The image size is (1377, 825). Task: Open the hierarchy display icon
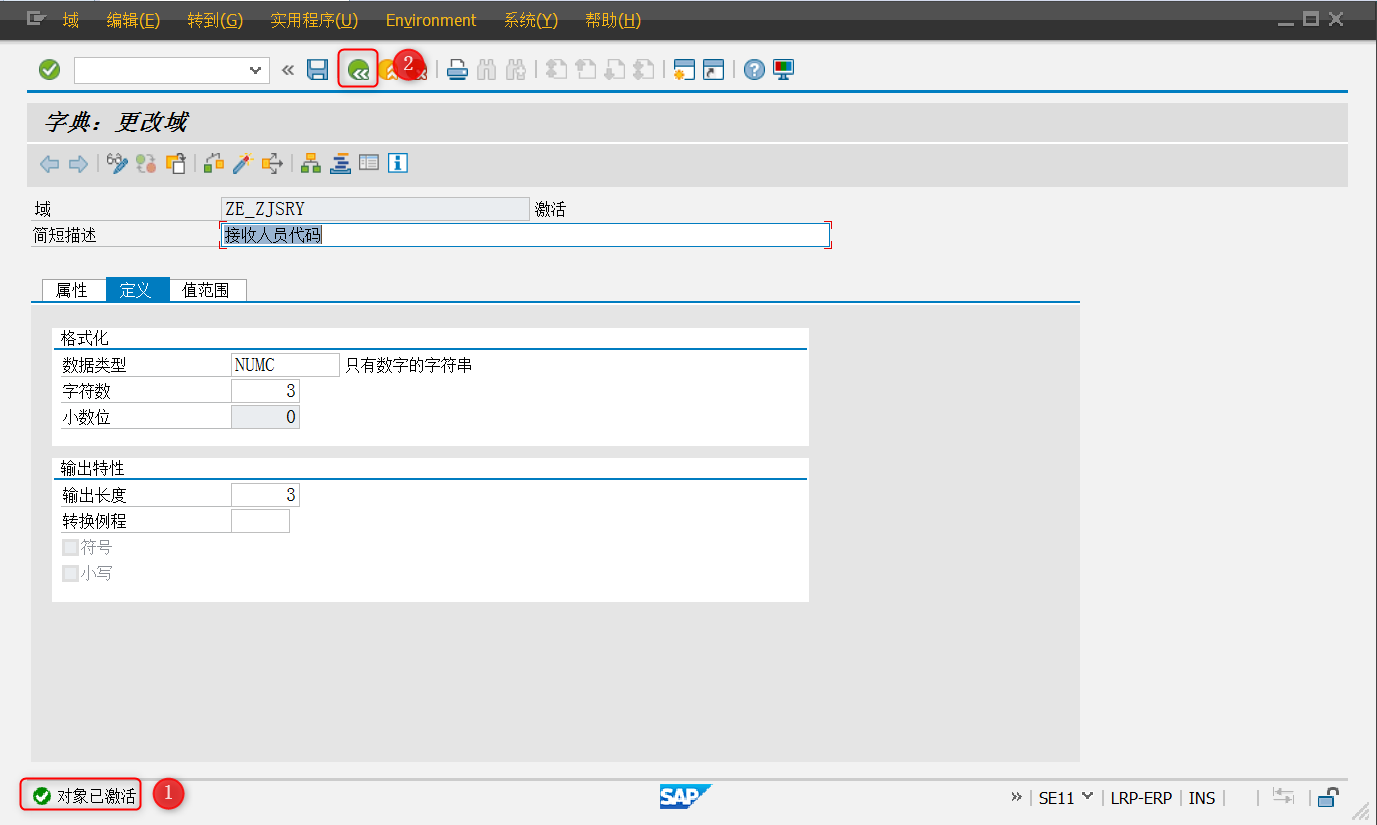point(311,163)
